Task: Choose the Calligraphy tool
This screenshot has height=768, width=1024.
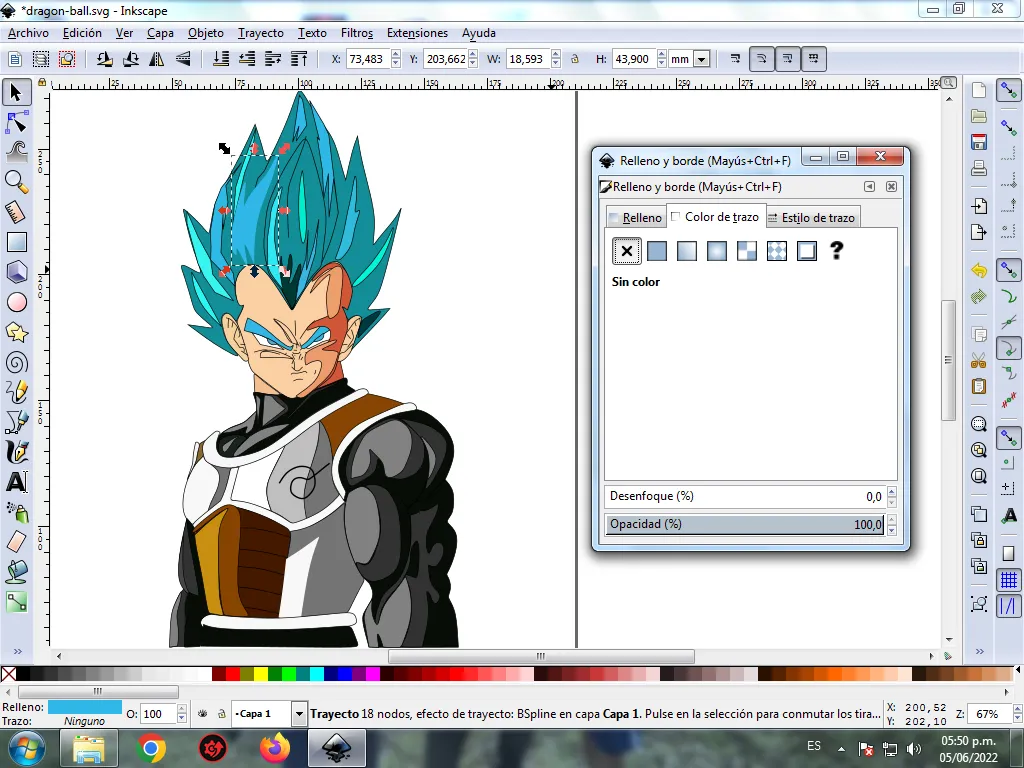Action: click(x=16, y=452)
